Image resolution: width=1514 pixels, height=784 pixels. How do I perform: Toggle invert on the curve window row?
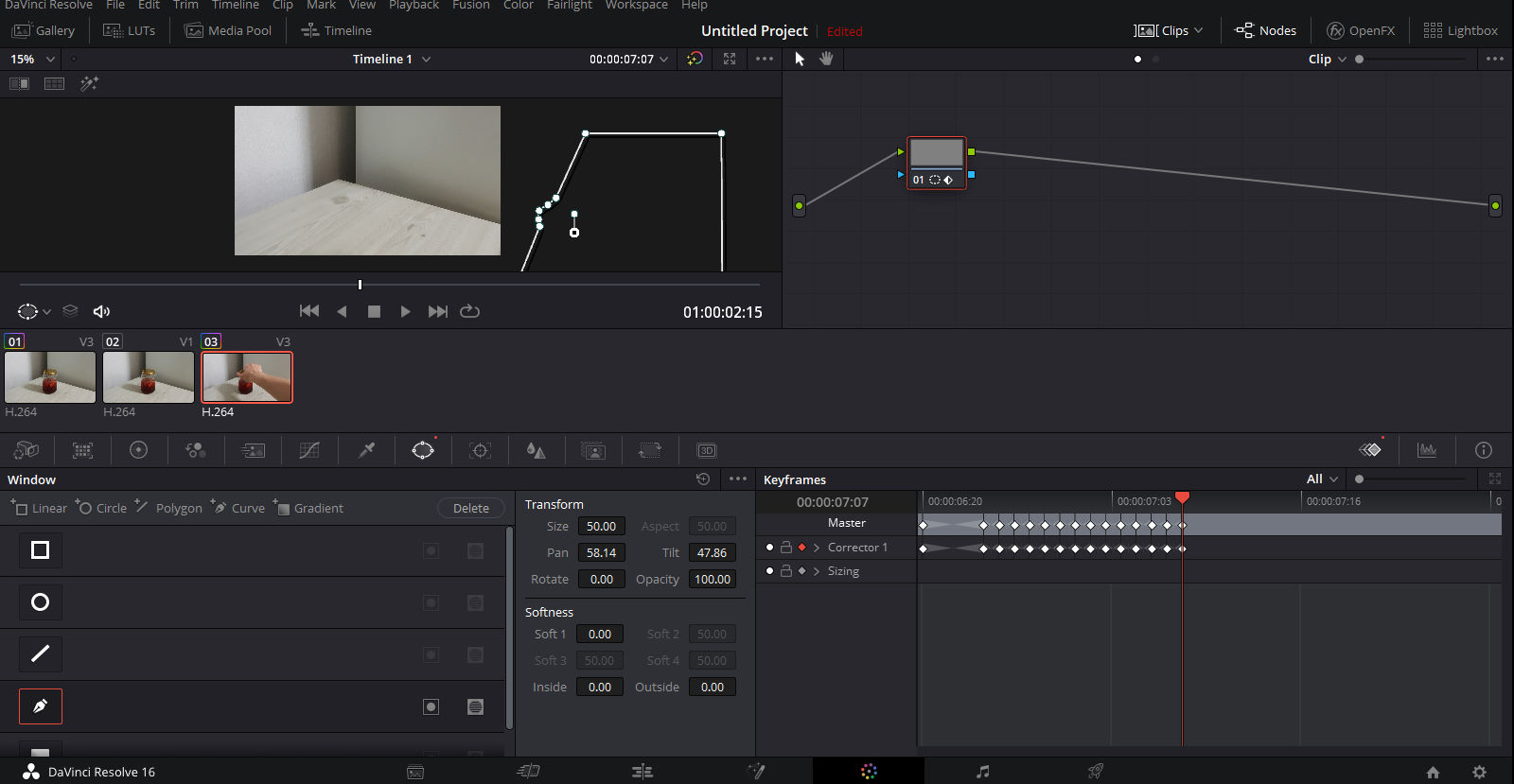click(x=431, y=706)
